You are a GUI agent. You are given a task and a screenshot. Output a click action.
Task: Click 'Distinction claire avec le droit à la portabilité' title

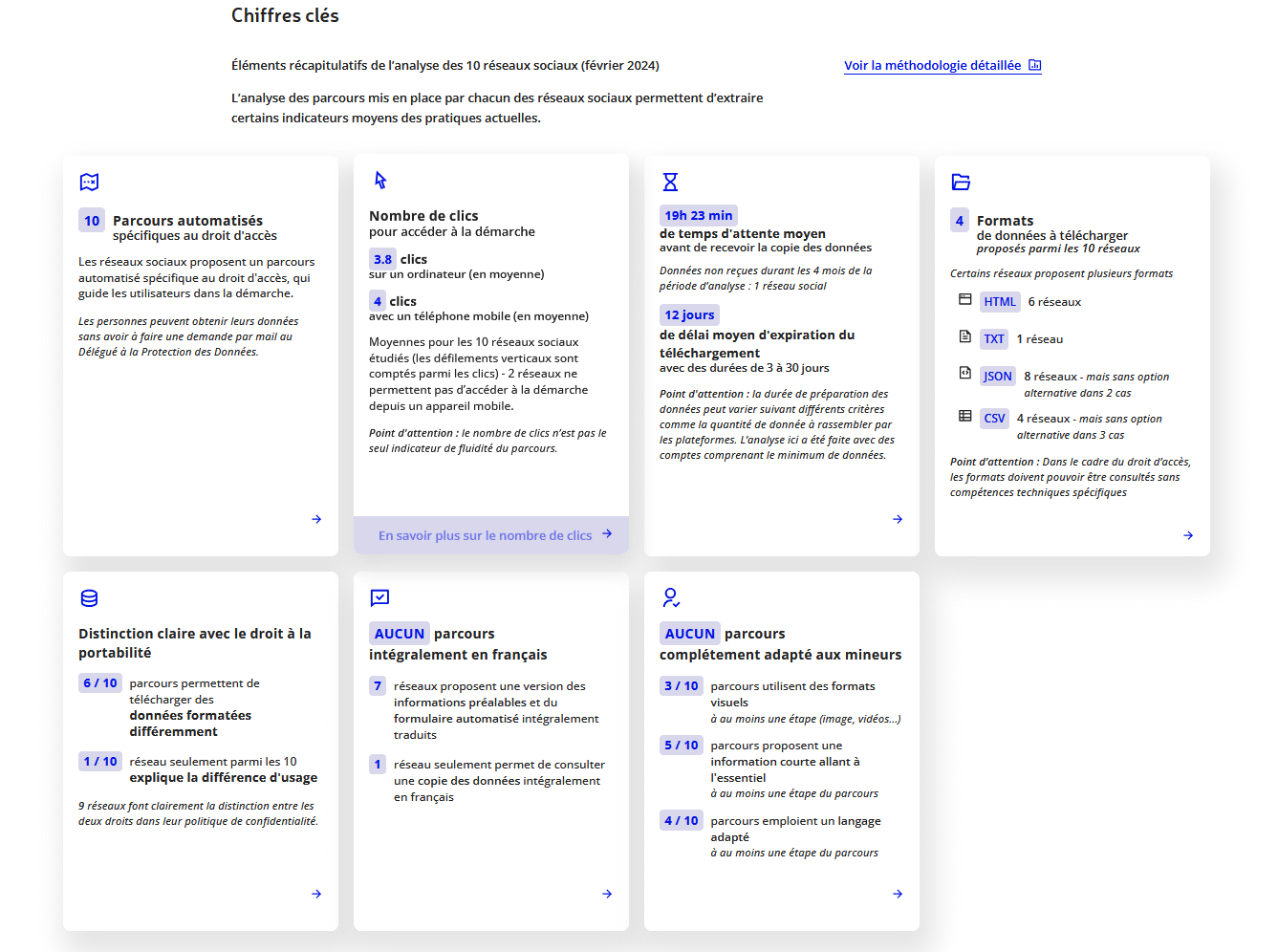click(195, 643)
